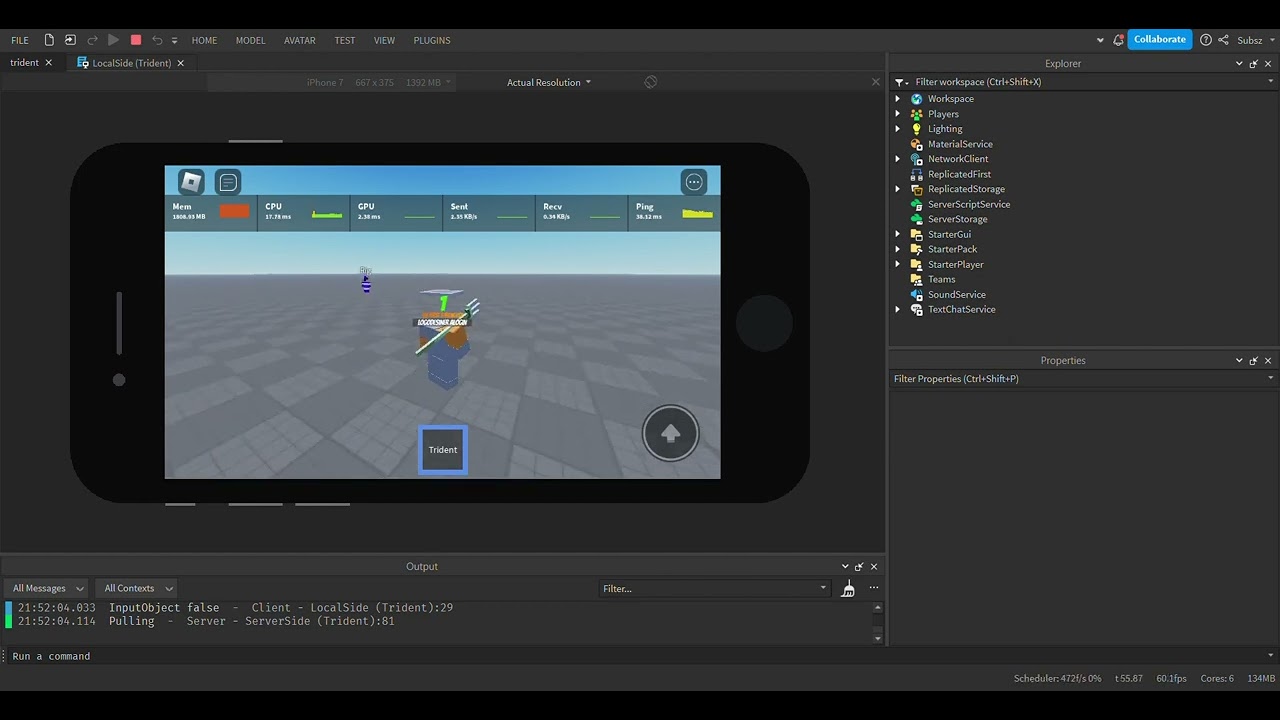Open the help question mark icon
Image resolution: width=1280 pixels, height=720 pixels.
(1206, 40)
